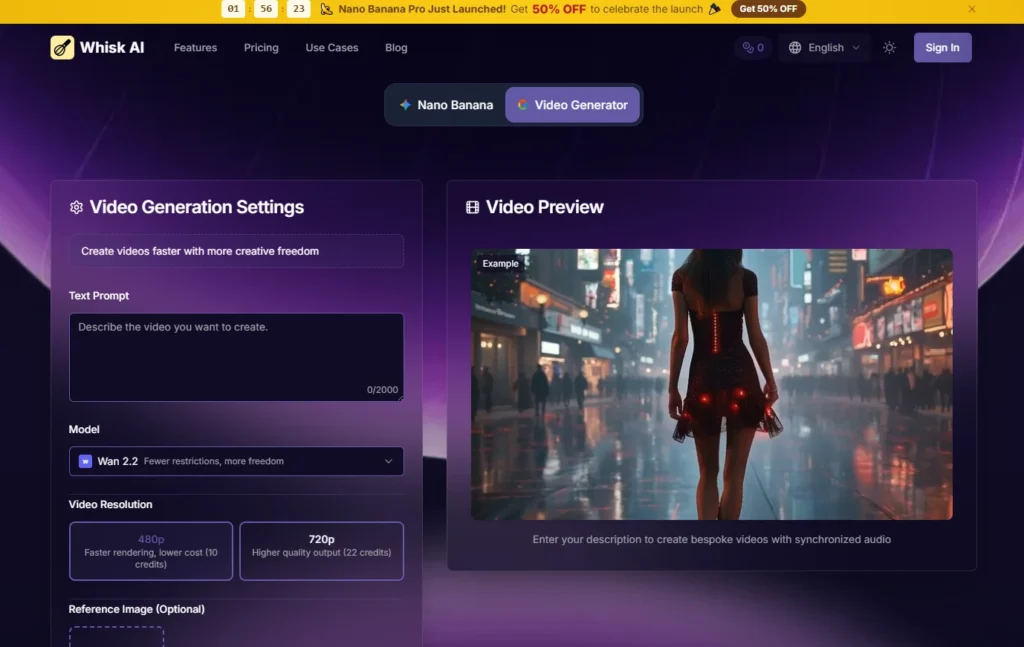Open the Use Cases menu item

point(332,48)
